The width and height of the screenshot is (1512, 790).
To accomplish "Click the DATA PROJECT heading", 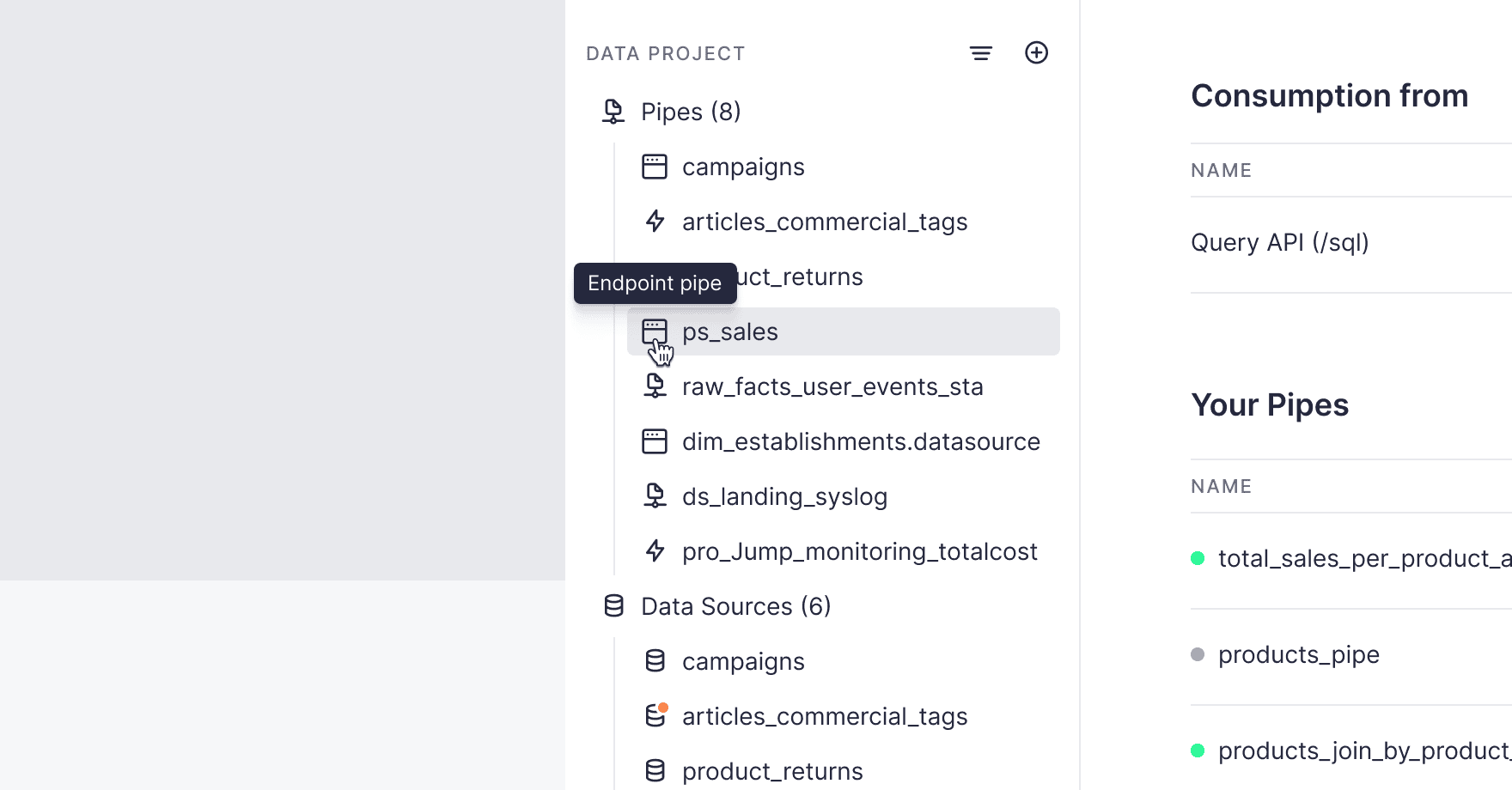I will point(666,53).
